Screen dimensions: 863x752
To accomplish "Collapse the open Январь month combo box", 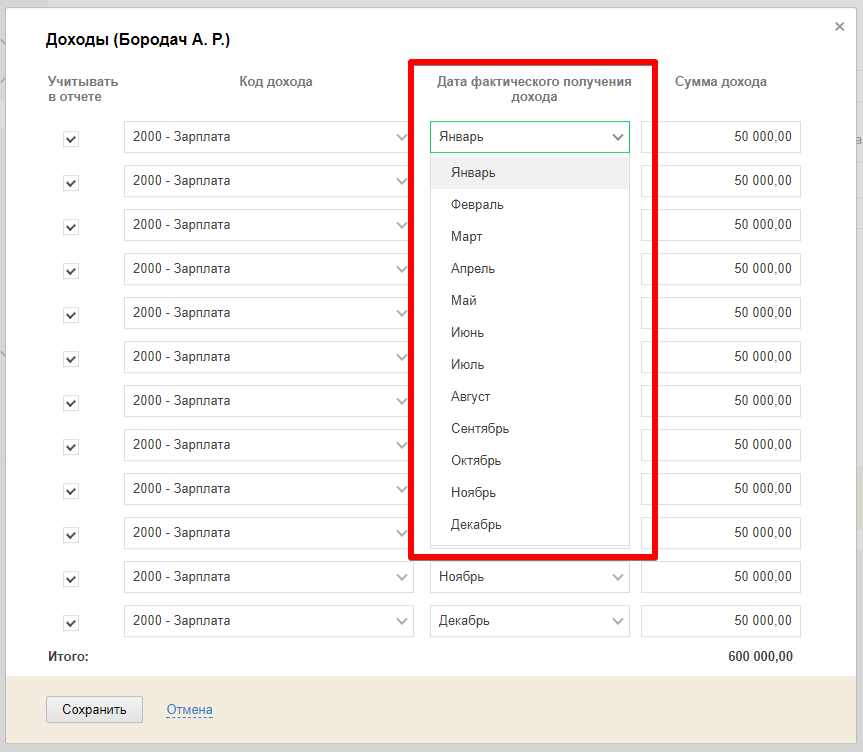I will [x=529, y=137].
